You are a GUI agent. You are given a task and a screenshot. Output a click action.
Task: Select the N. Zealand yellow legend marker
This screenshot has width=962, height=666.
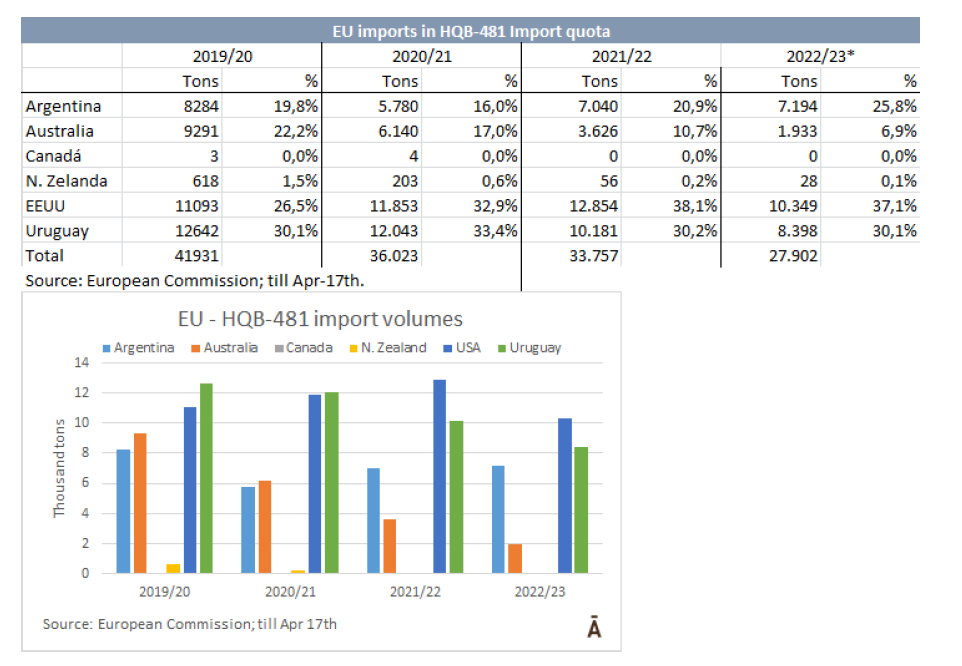coord(352,348)
